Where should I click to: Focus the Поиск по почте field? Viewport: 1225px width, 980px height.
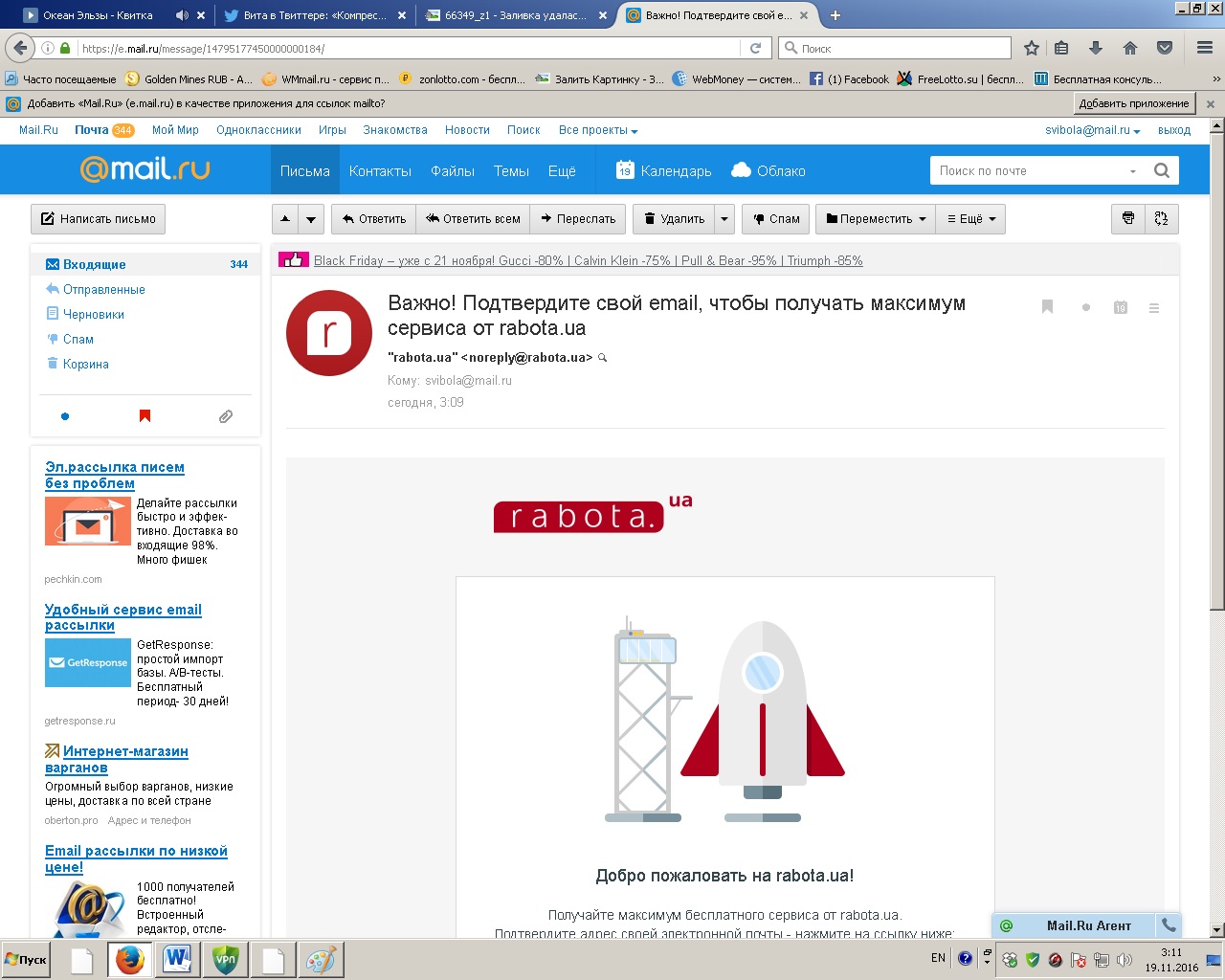tap(1029, 171)
